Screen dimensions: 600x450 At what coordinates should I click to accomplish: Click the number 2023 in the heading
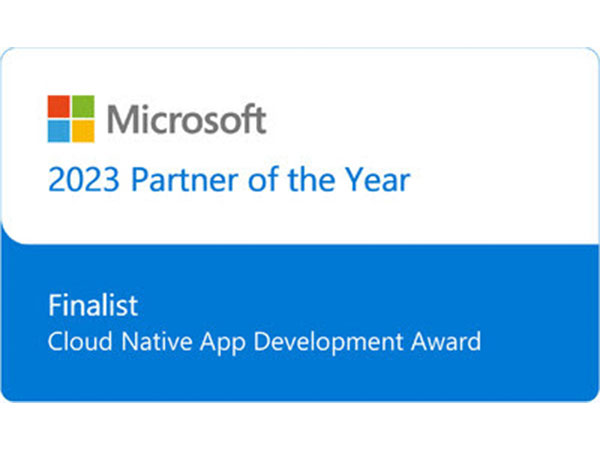point(84,179)
